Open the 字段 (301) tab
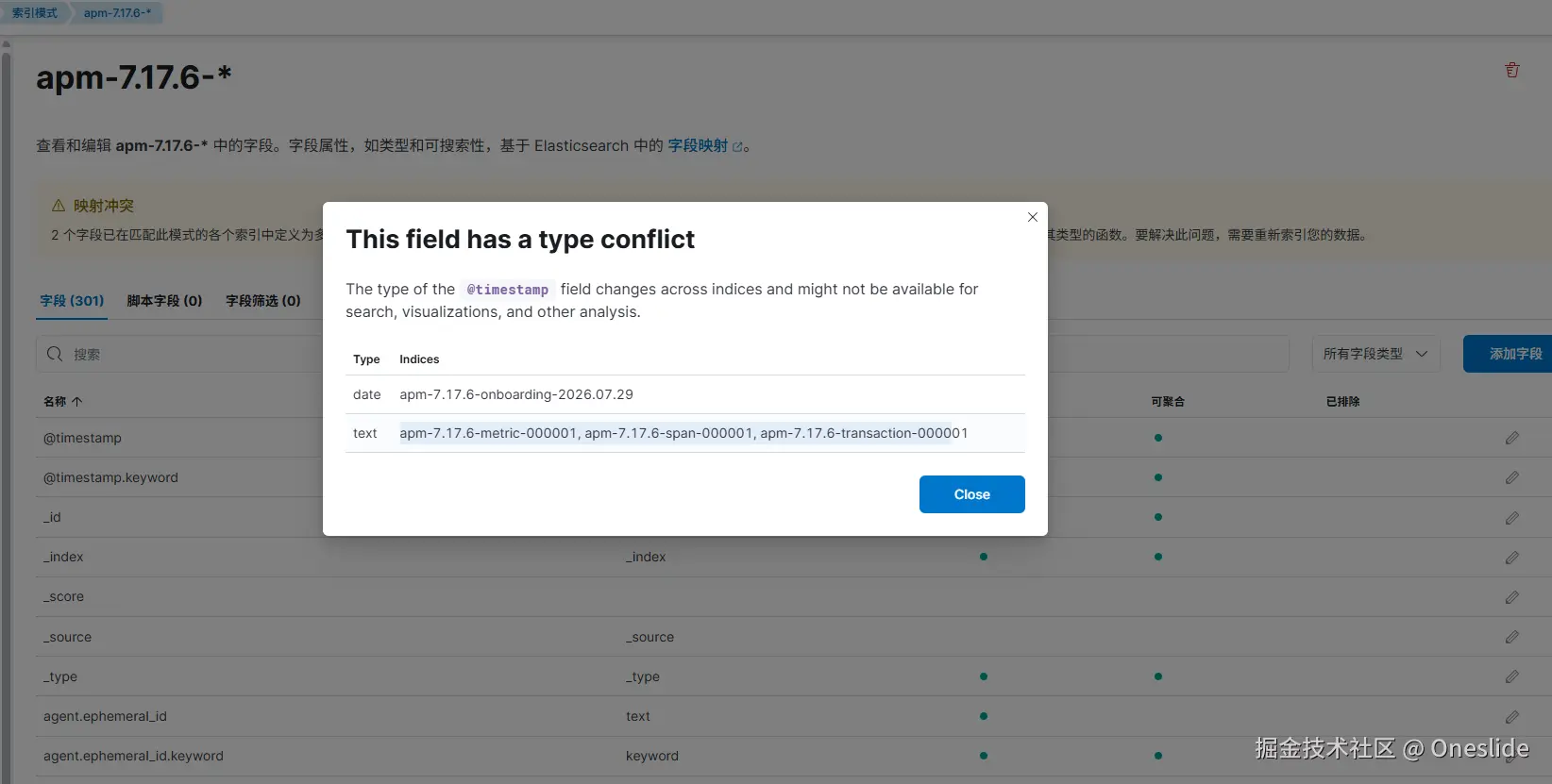 (x=72, y=301)
